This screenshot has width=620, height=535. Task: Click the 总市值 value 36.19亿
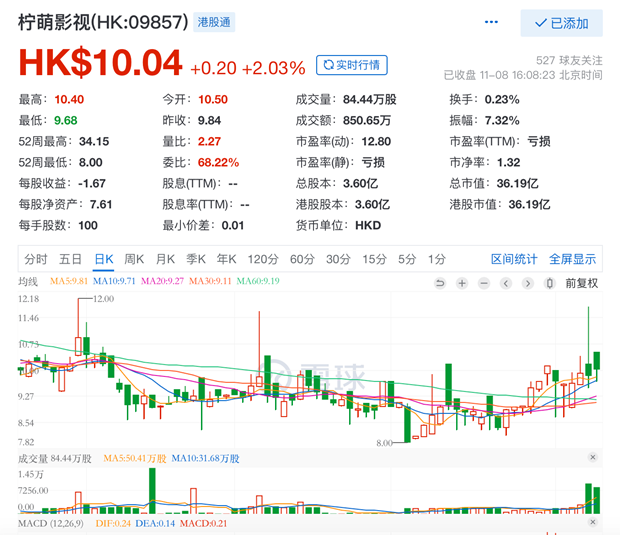point(517,183)
